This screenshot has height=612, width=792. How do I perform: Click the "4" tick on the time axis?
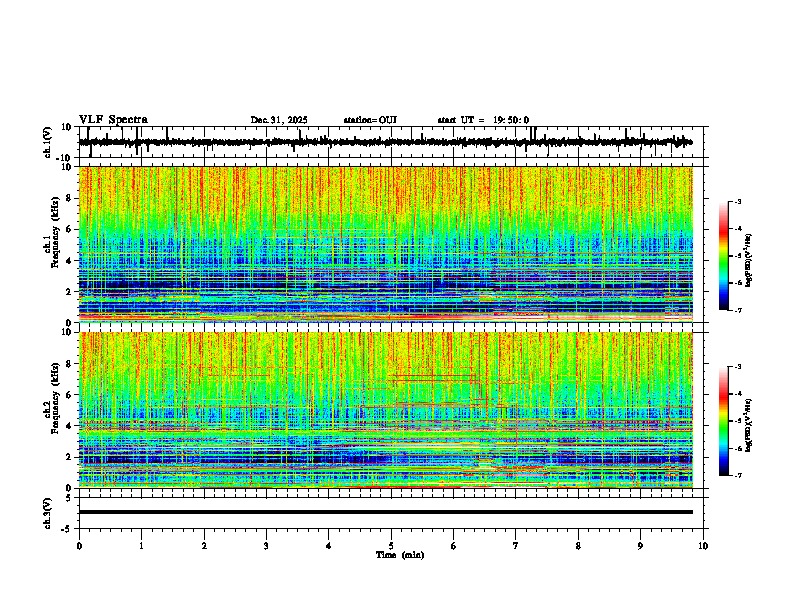(x=329, y=546)
